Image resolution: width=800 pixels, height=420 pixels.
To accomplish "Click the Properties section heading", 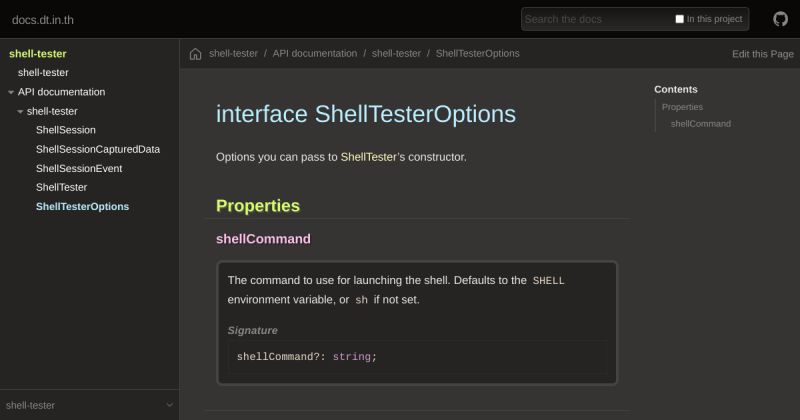I will click(x=258, y=206).
